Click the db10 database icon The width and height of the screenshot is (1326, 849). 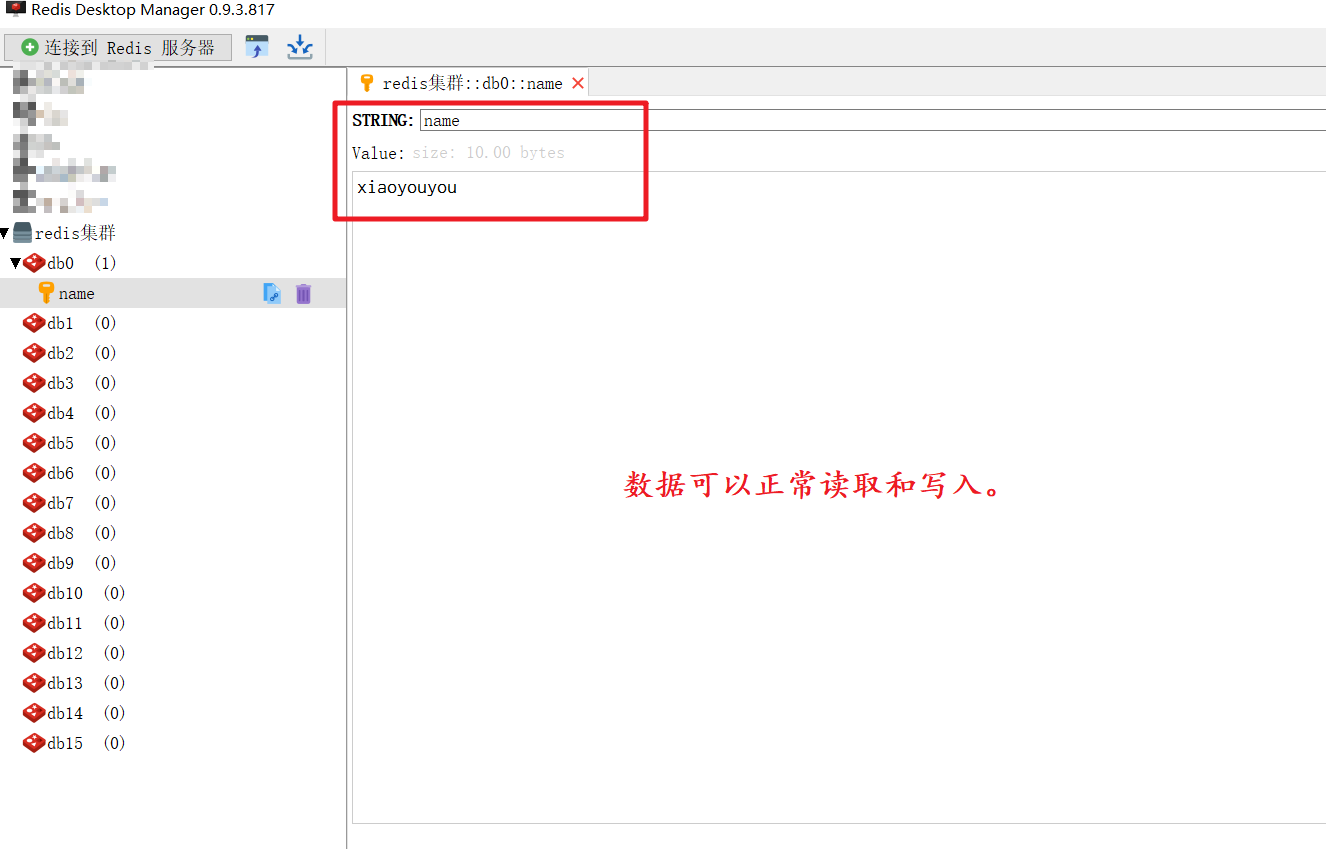click(x=34, y=593)
